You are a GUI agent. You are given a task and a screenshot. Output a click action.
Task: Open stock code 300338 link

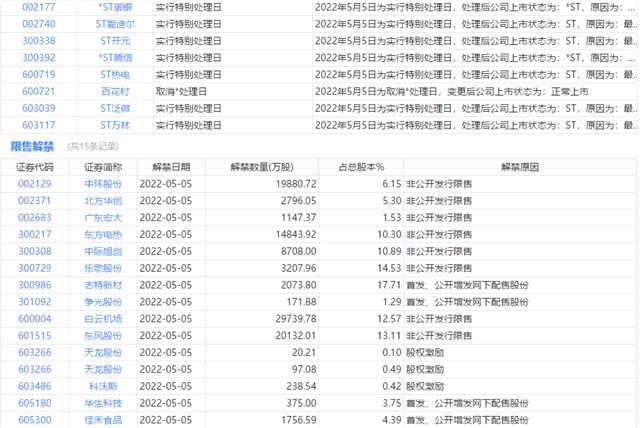[x=38, y=41]
